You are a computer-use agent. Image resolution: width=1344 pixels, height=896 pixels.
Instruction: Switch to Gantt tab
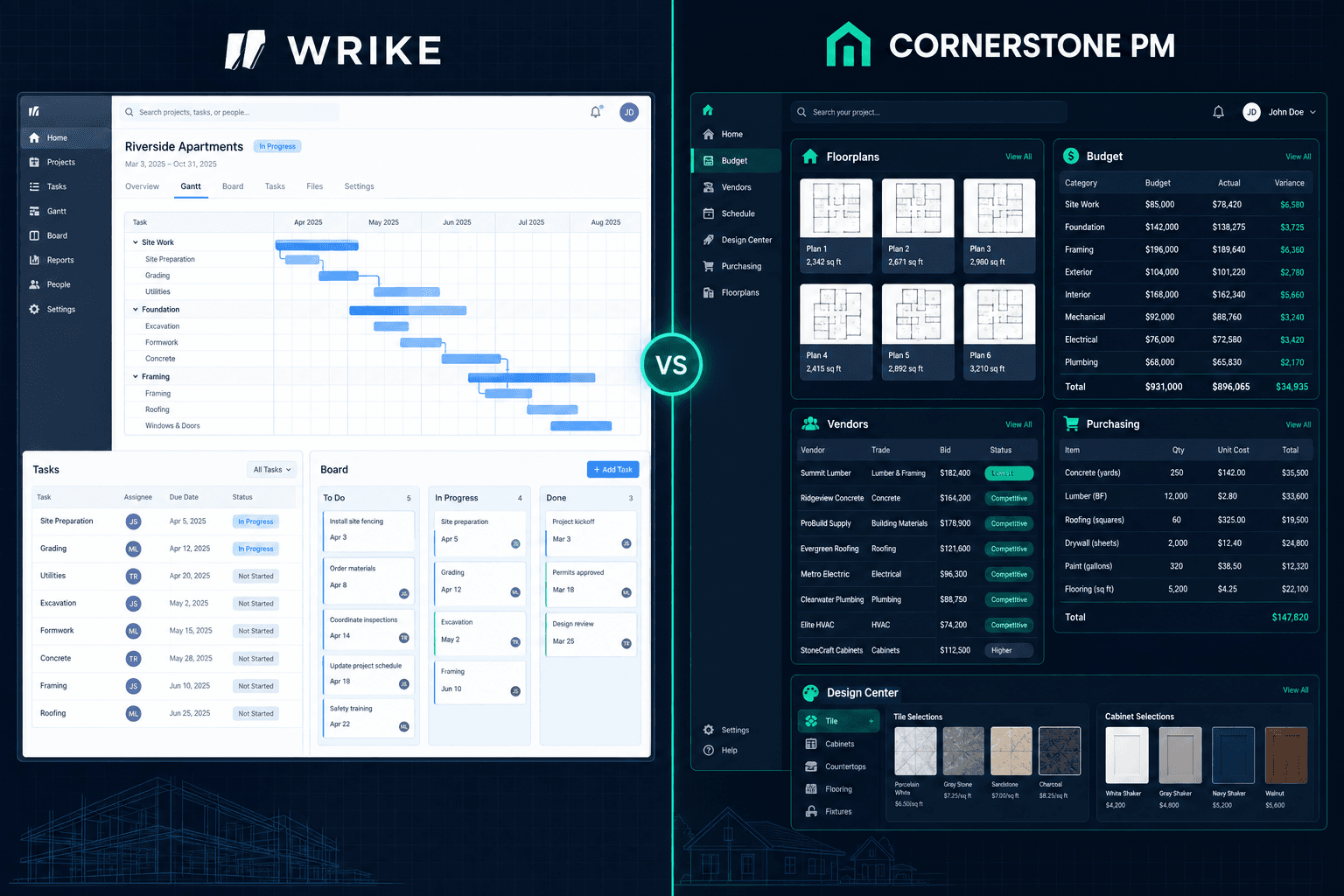click(x=191, y=186)
